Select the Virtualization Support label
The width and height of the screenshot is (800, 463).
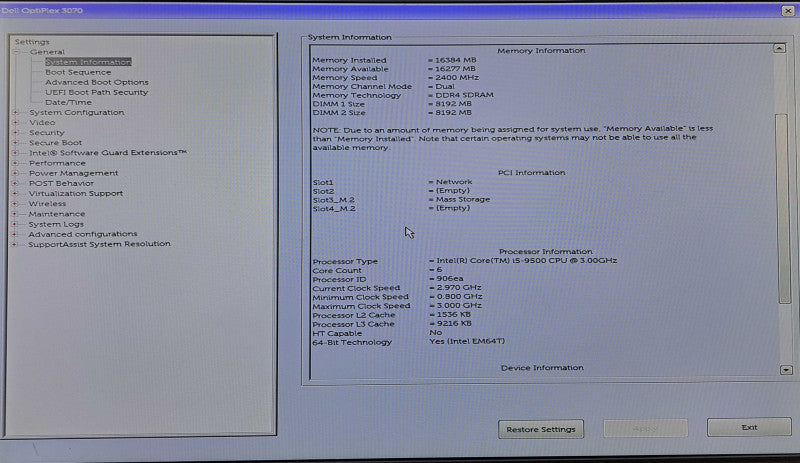(x=76, y=193)
